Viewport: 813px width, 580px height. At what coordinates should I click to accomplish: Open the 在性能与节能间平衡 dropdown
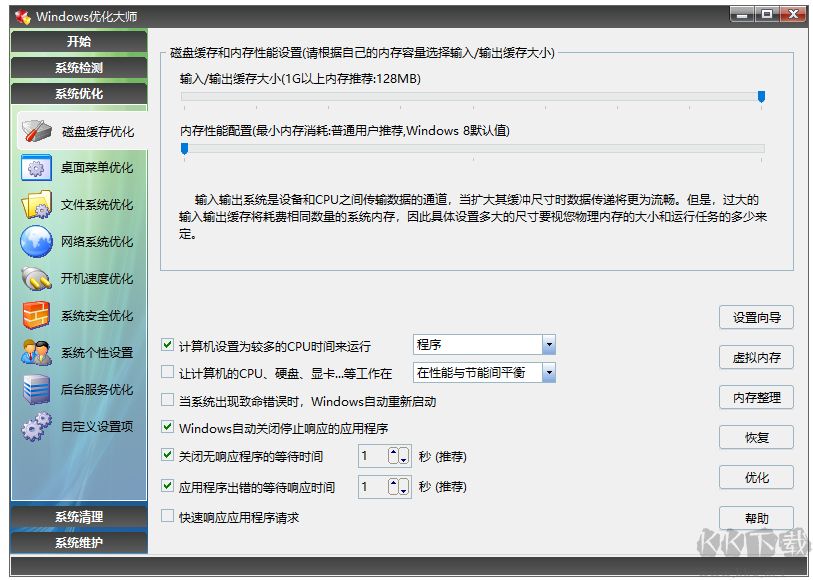pyautogui.click(x=549, y=373)
